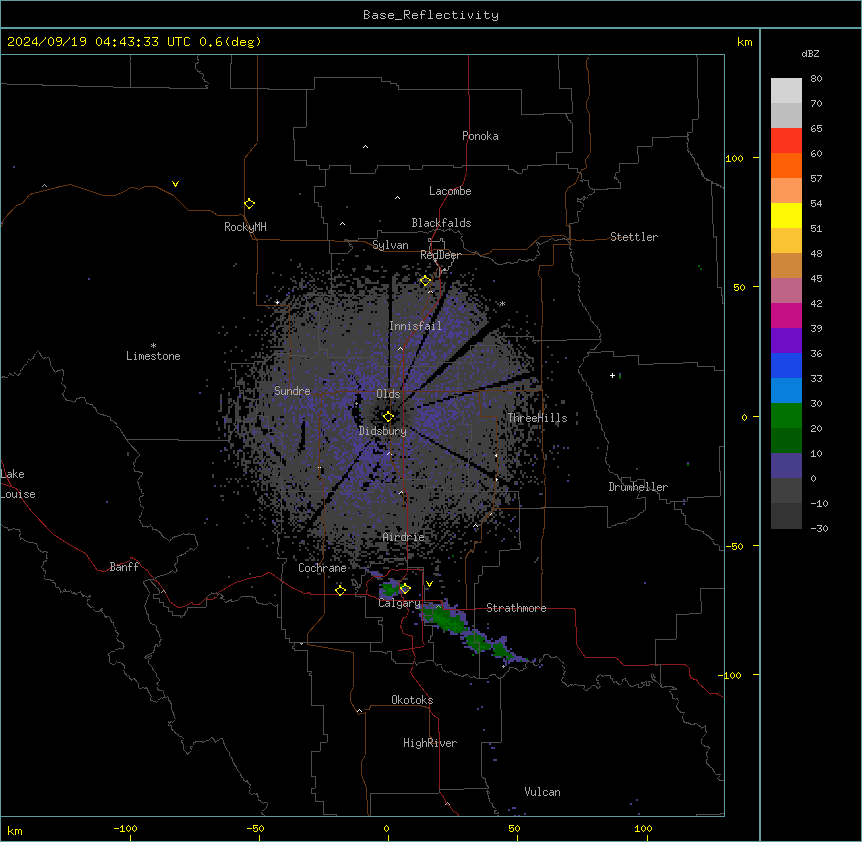The height and width of the screenshot is (842, 862).
Task: Select the Okotoks label
Action: (x=412, y=700)
